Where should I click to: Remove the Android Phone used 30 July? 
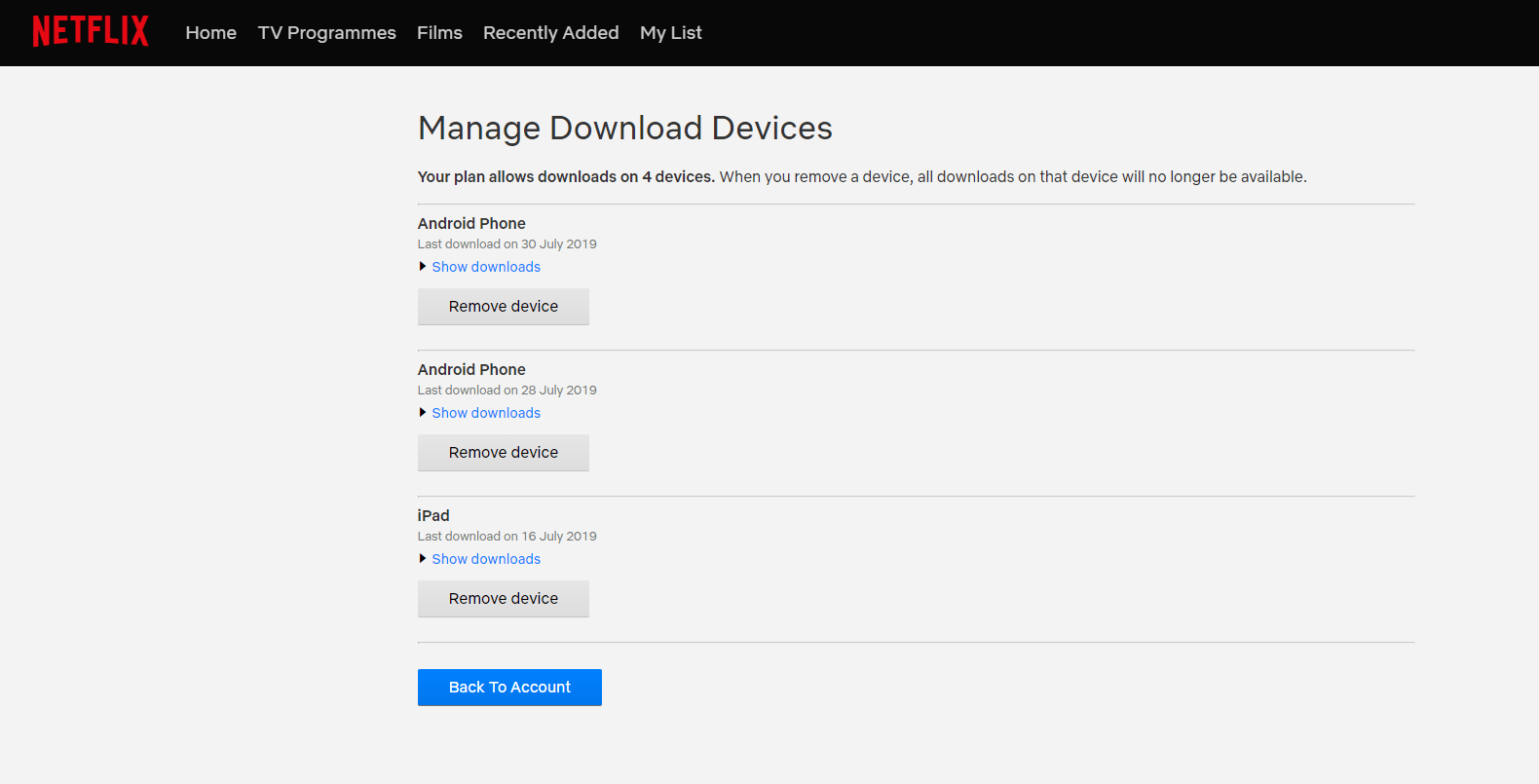click(503, 307)
